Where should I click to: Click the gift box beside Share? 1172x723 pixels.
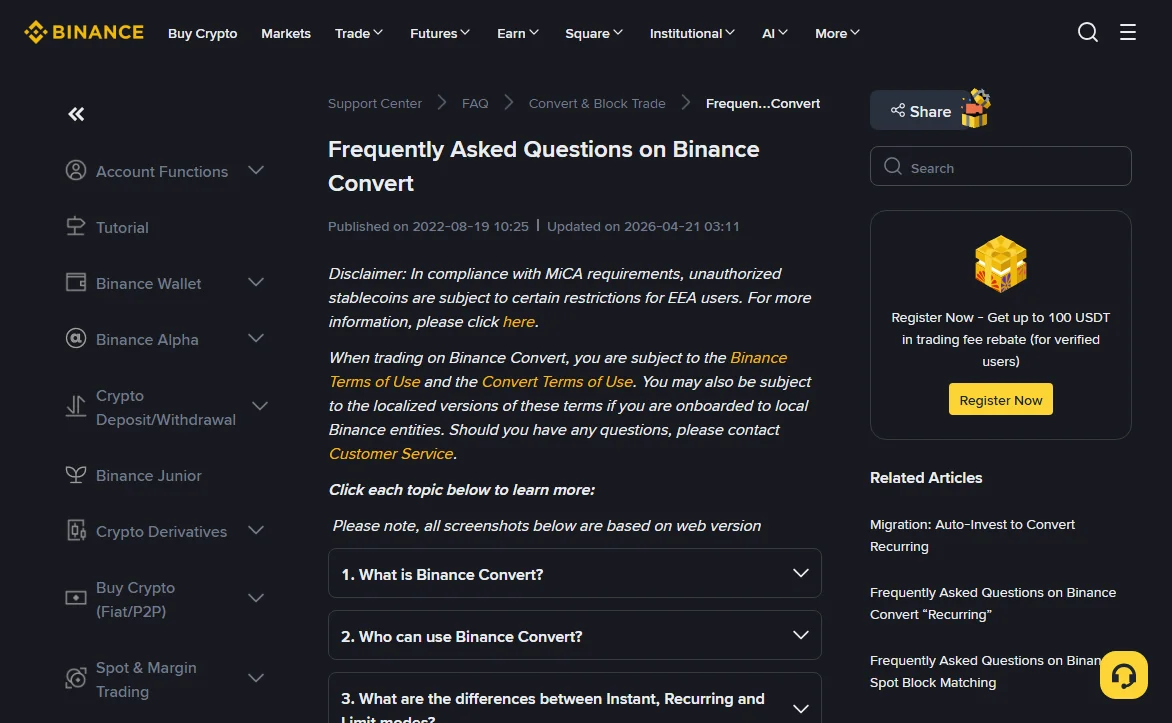(x=975, y=109)
